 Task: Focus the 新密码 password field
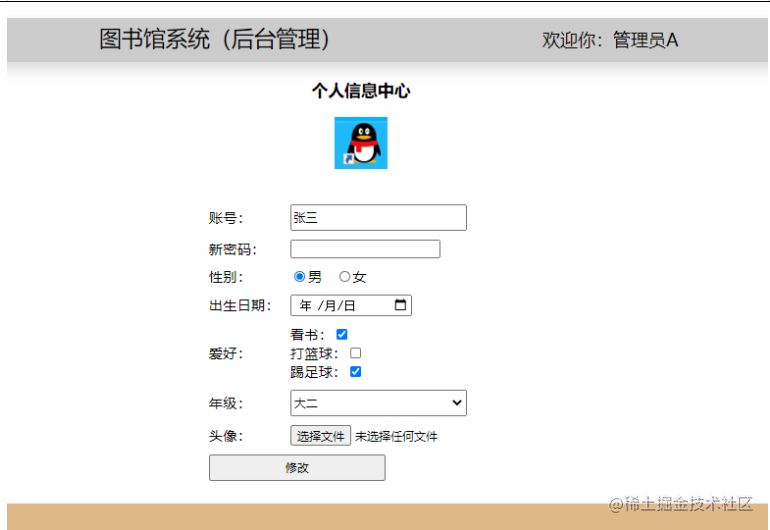pos(365,249)
